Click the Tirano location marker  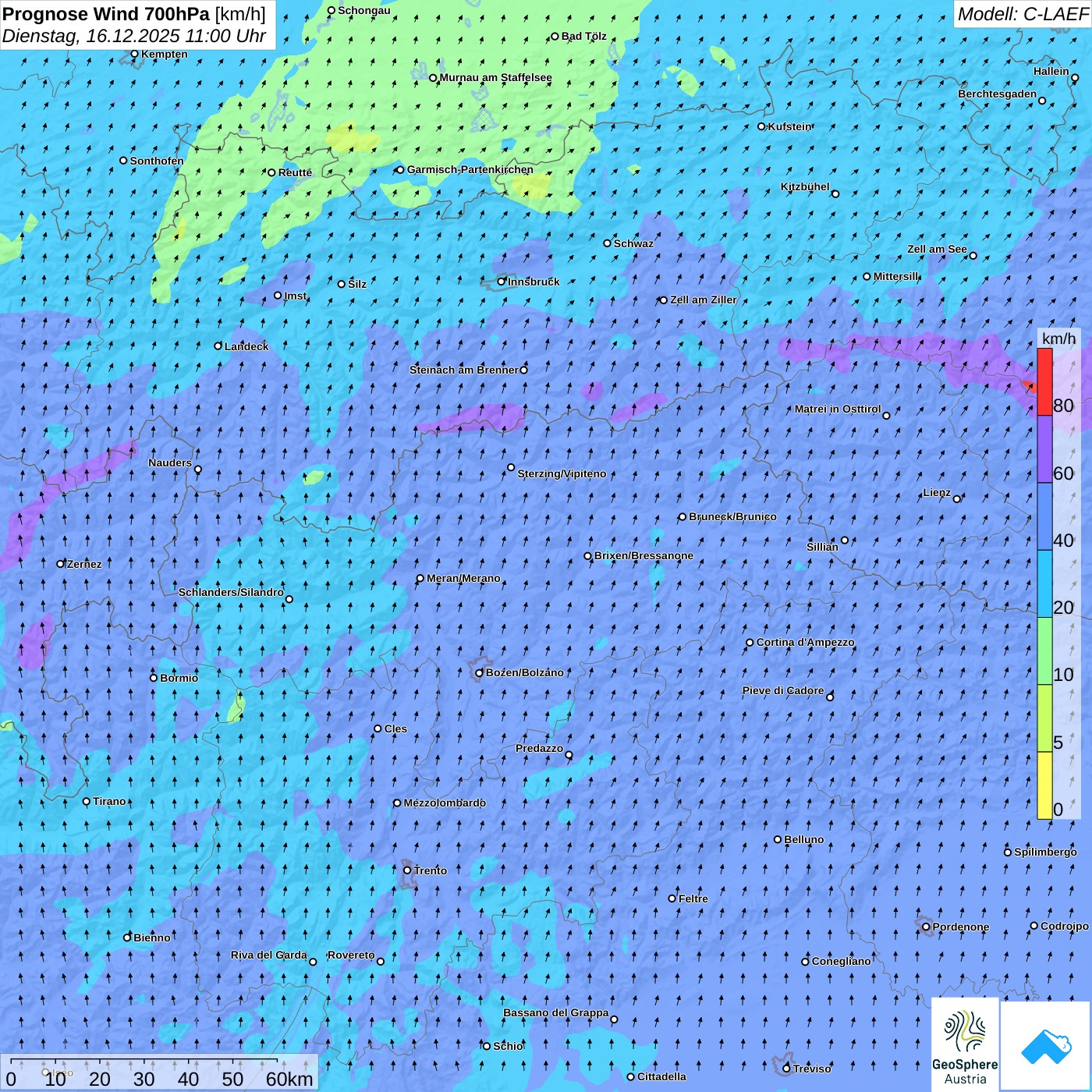coord(87,801)
